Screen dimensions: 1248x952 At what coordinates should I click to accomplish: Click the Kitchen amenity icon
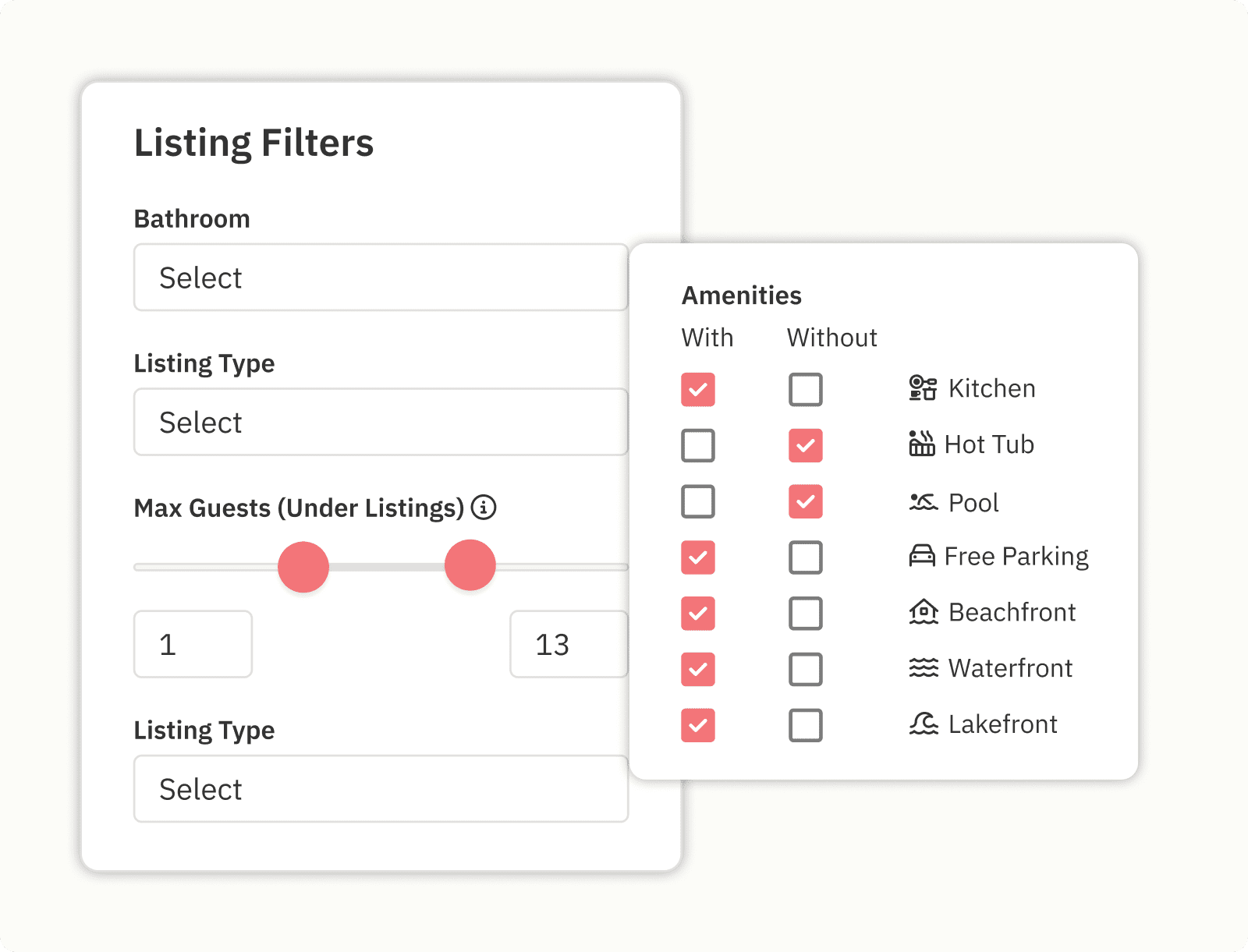tap(923, 388)
